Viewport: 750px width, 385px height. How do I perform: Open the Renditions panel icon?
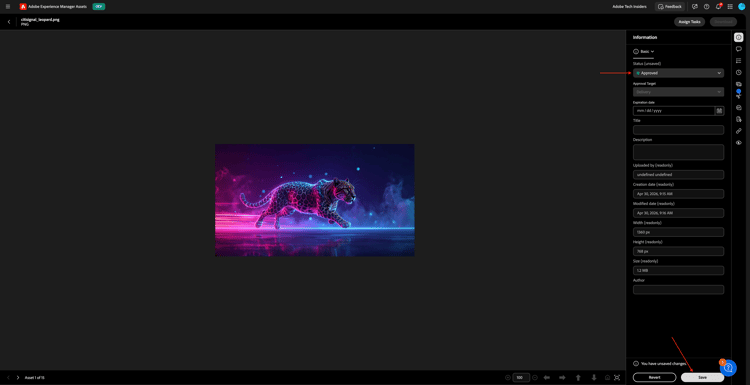739,84
